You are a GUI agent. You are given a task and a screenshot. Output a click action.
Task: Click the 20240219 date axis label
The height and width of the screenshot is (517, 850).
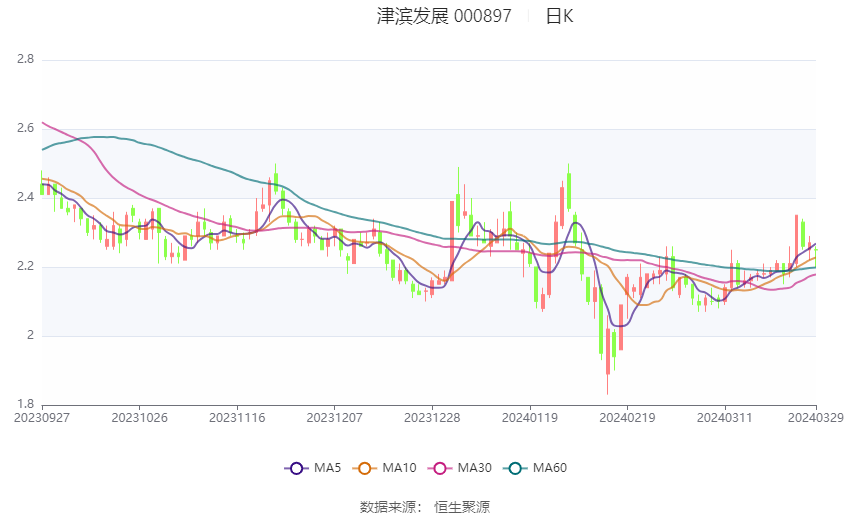click(627, 418)
